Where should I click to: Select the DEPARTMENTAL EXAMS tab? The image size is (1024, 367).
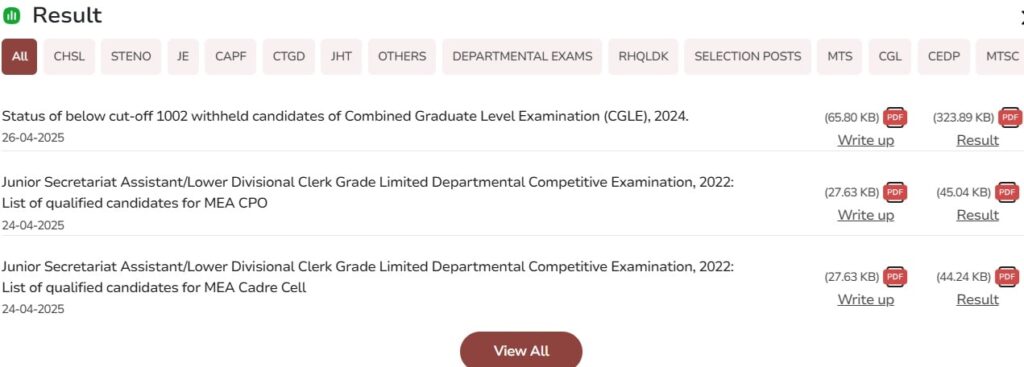(522, 57)
